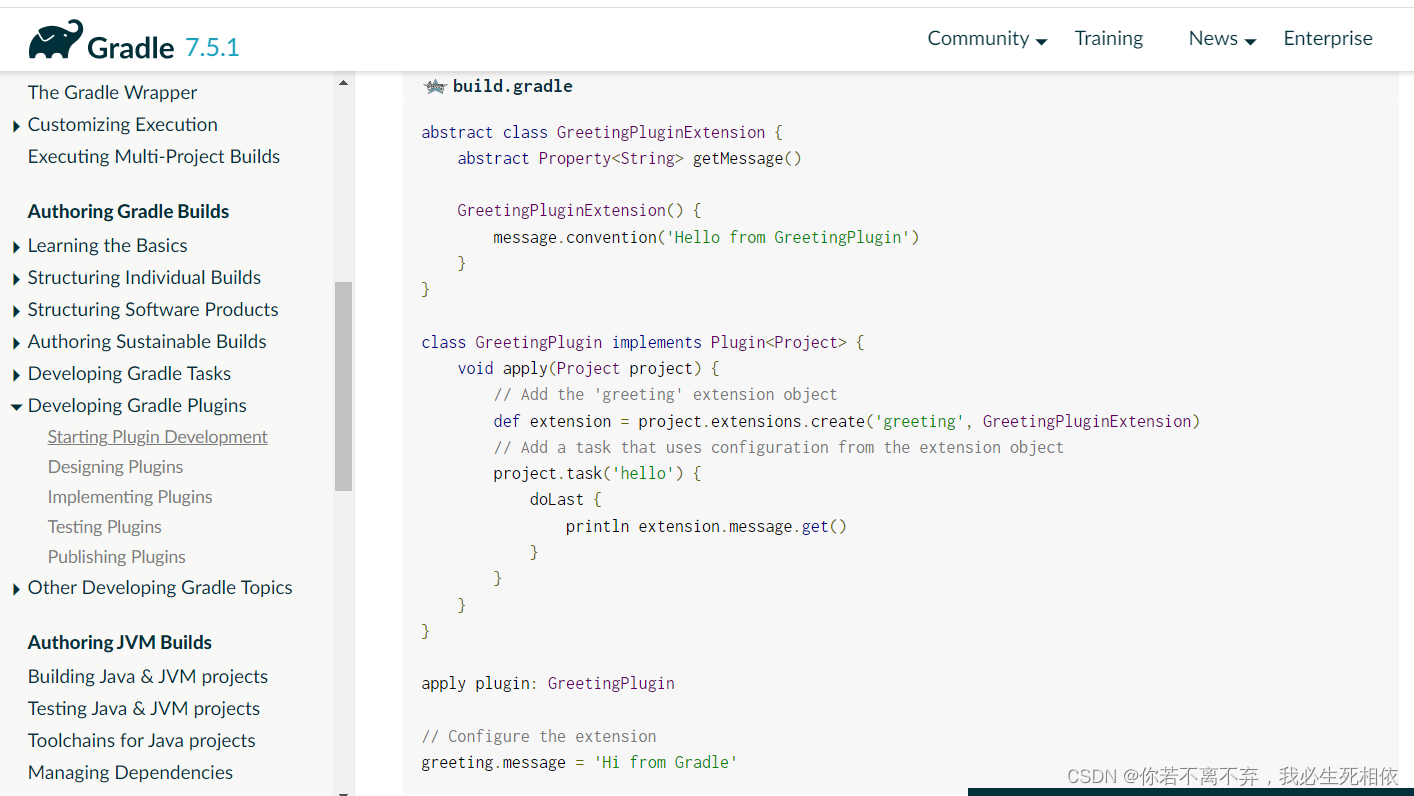Image resolution: width=1414 pixels, height=796 pixels.
Task: Open Building Java & JVM projects
Action: (148, 676)
